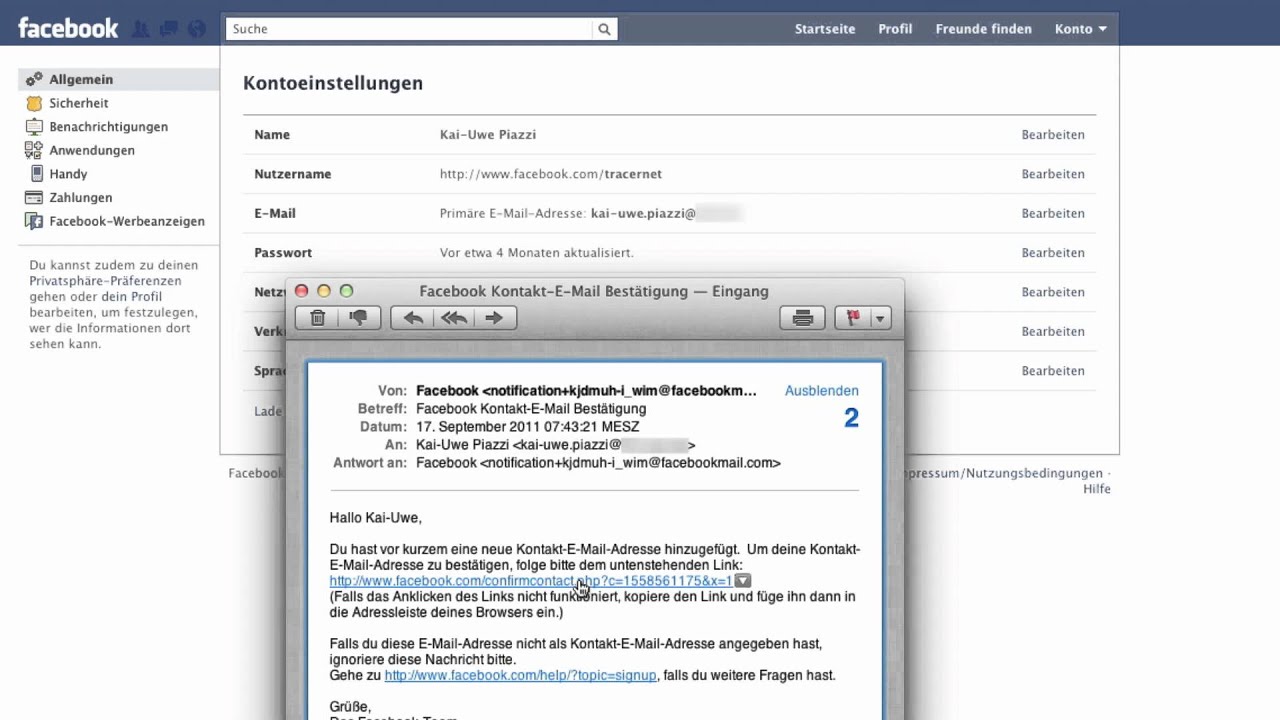Click the date 17. September 2011 text

(x=527, y=427)
